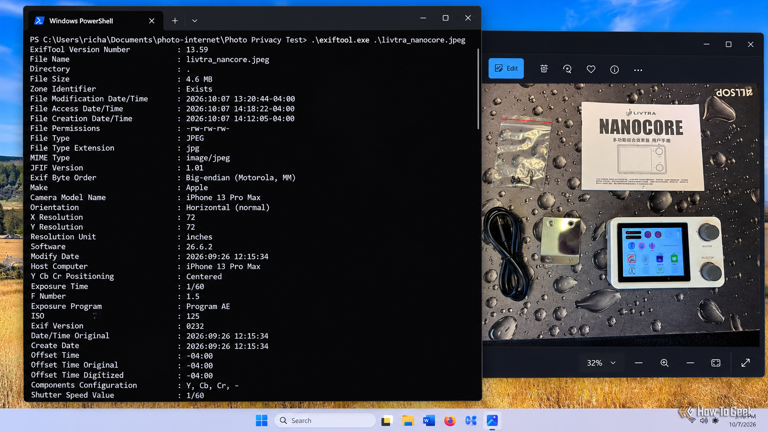
Task: Click the Edit button in Photos
Action: (x=506, y=68)
